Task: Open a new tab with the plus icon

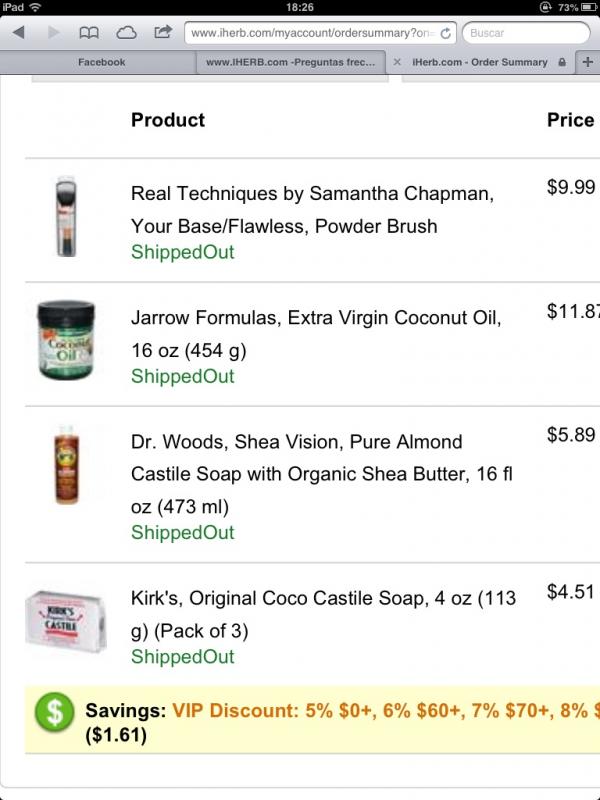Action: pos(588,62)
